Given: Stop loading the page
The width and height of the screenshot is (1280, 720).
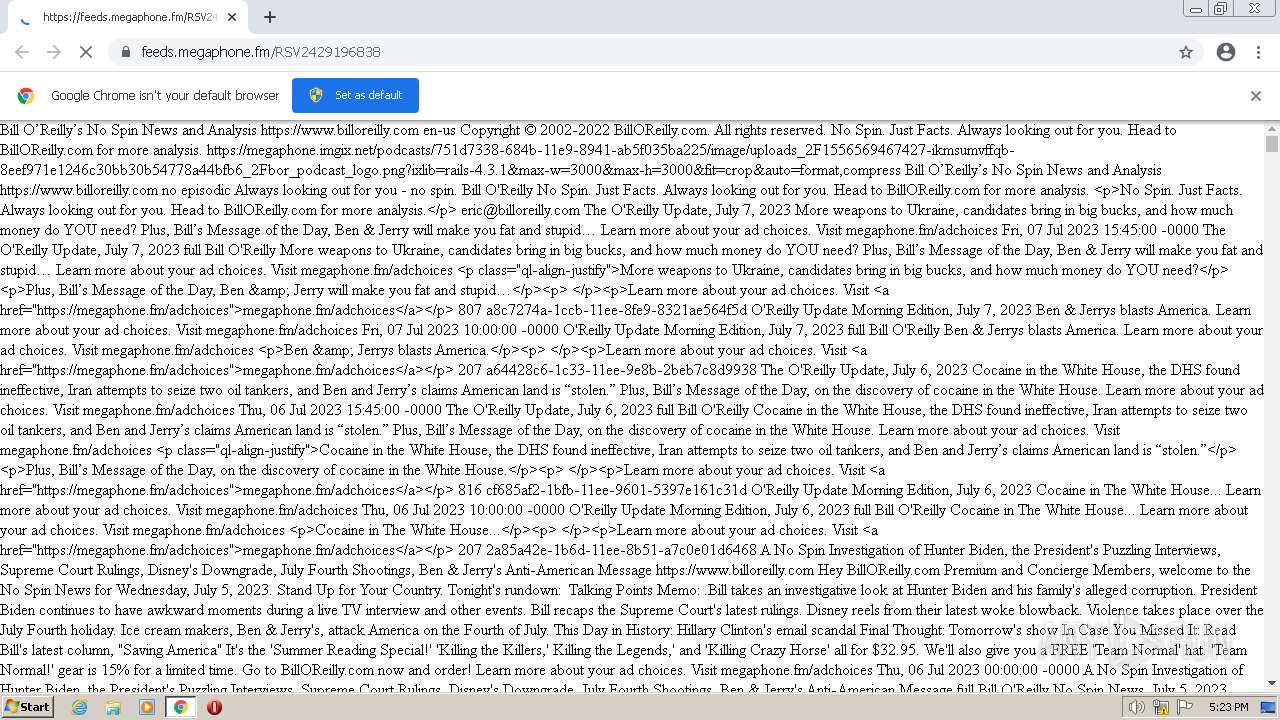Looking at the screenshot, I should tap(86, 52).
